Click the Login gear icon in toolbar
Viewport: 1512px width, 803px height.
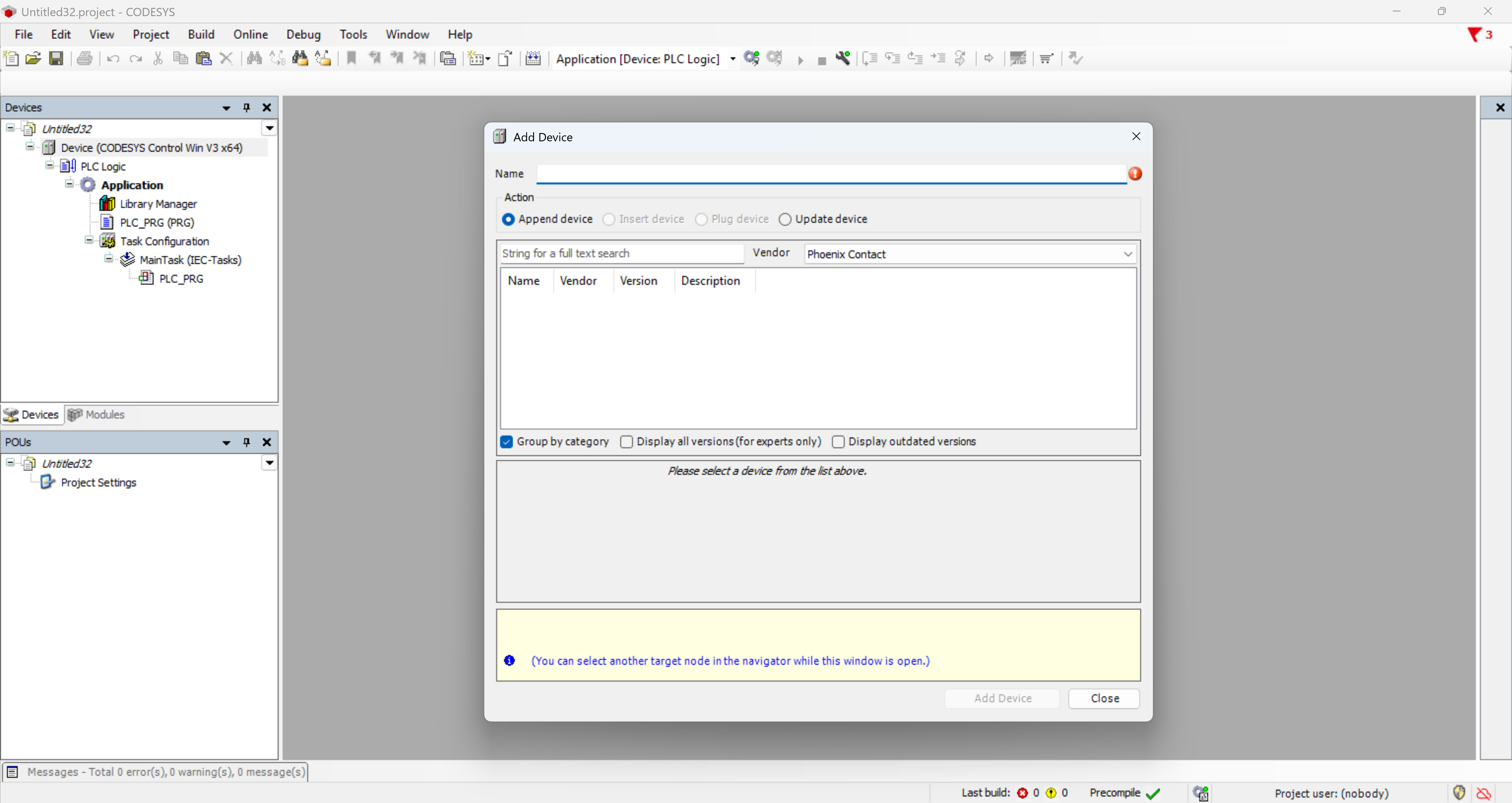(751, 58)
